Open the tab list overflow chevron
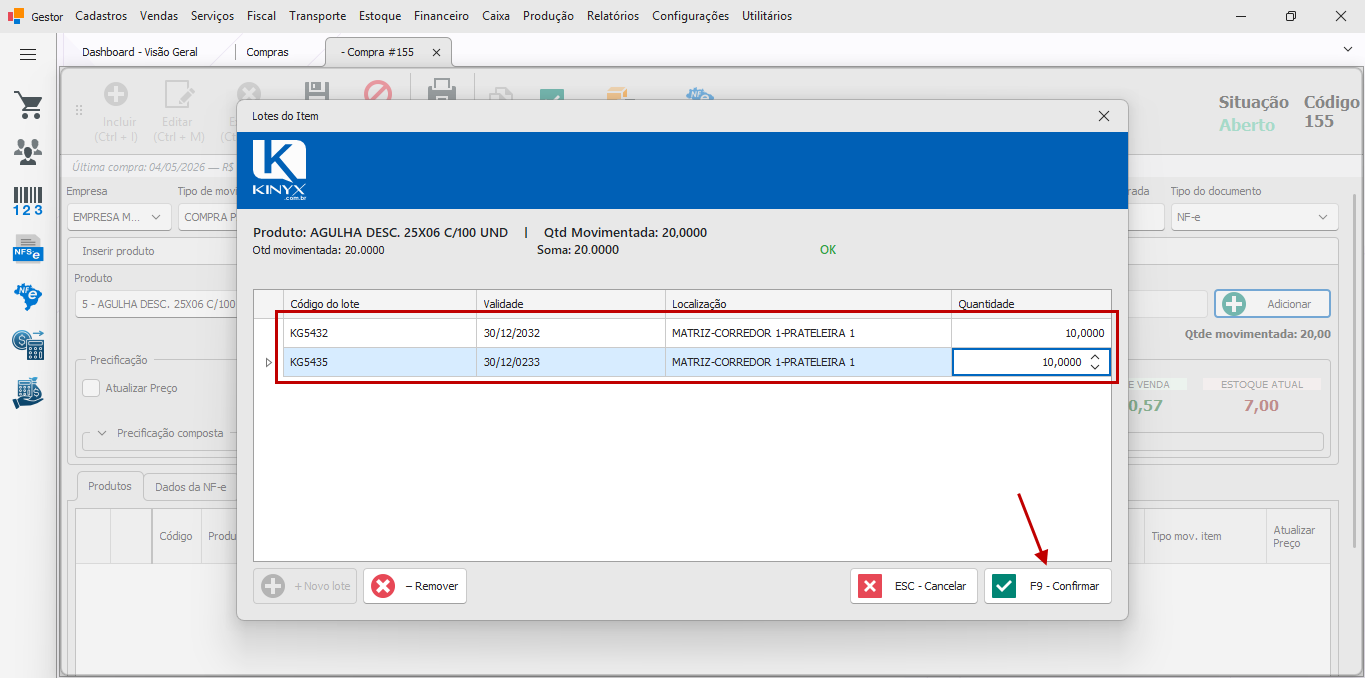This screenshot has width=1365, height=678. coord(1347,48)
